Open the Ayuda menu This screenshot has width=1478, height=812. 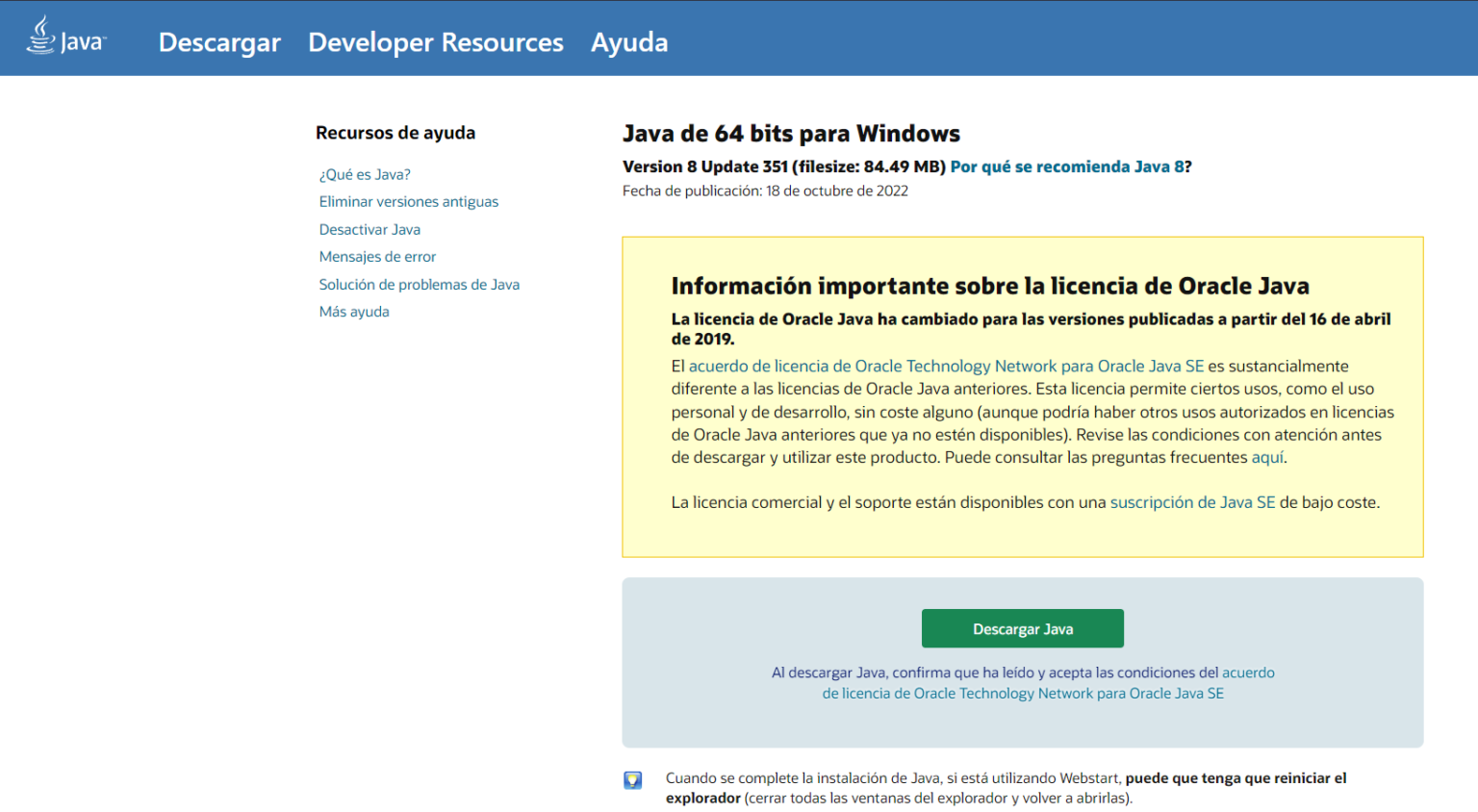coord(629,42)
